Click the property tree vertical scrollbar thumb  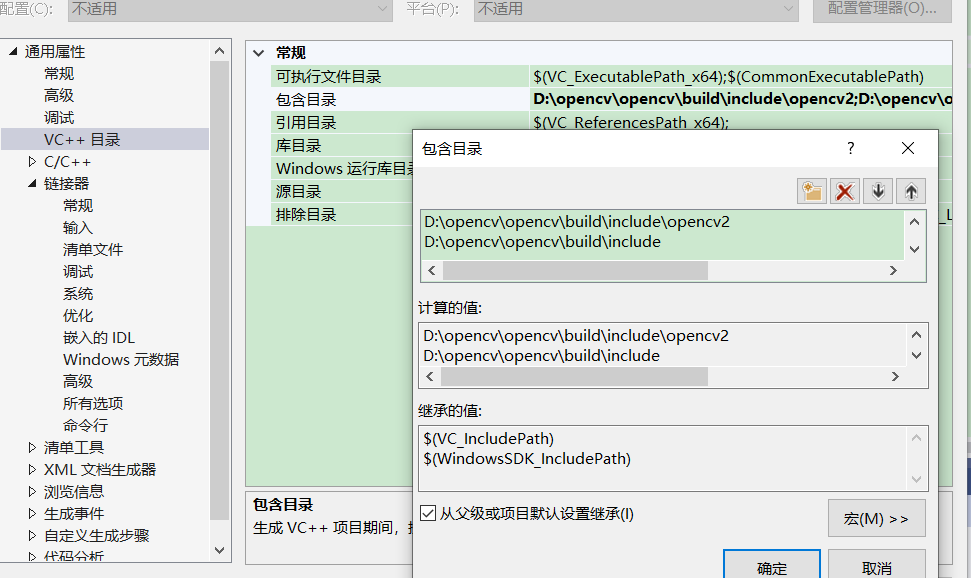pos(219,290)
